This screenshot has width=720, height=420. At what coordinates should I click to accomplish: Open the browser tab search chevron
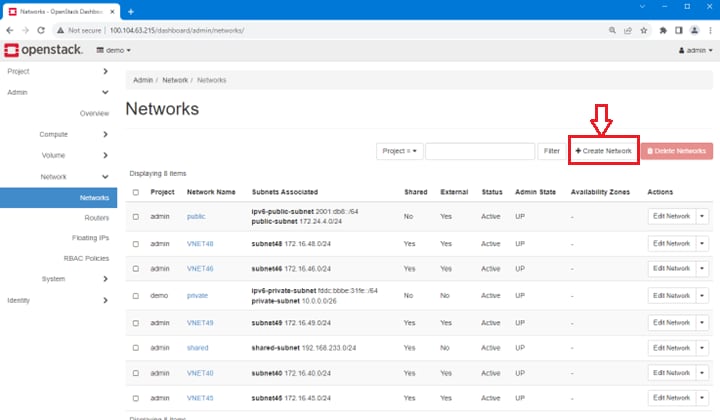(642, 6)
